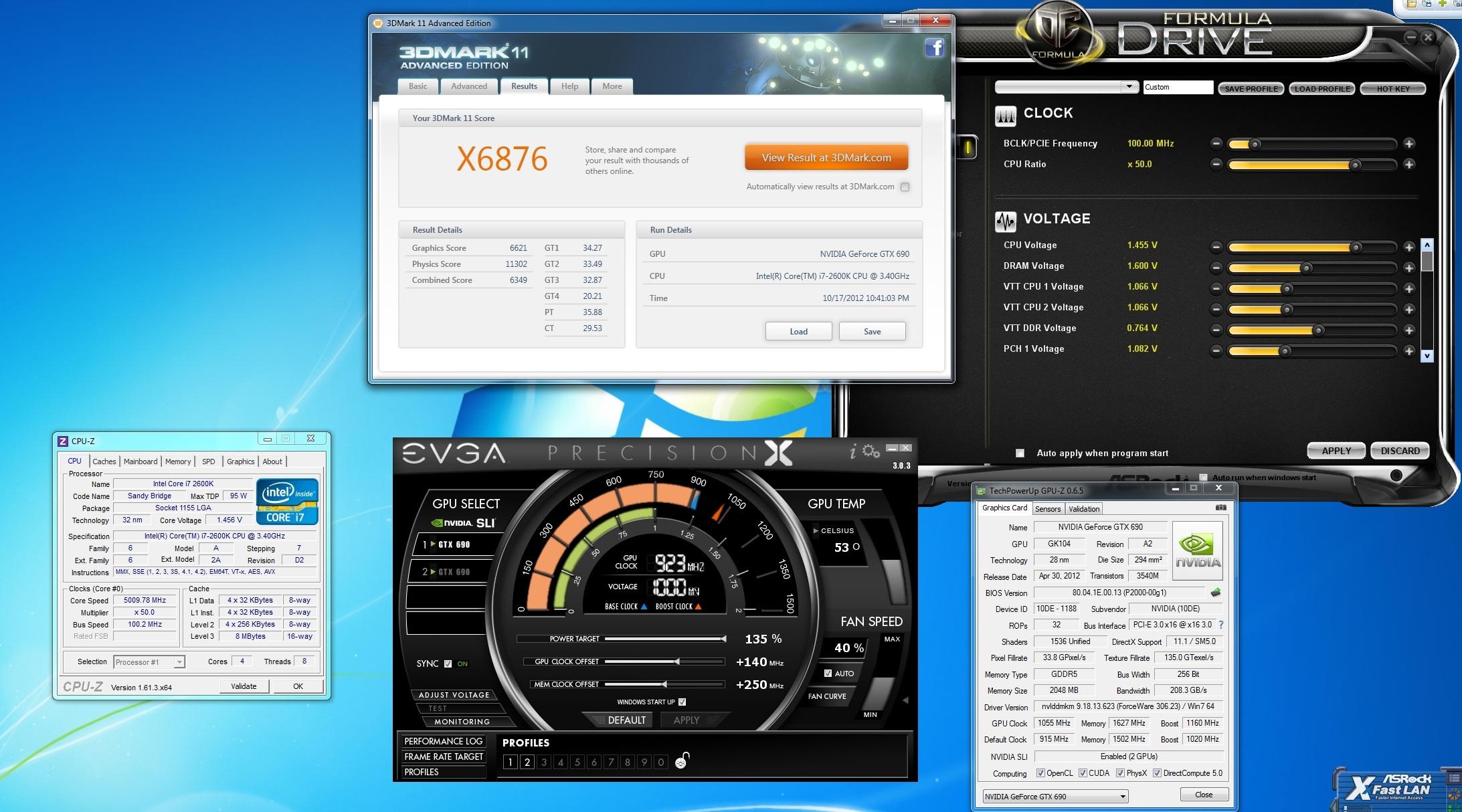Switch to the Mainboard tab in CPU-Z
Viewport: 1462px width, 812px height.
pos(141,462)
